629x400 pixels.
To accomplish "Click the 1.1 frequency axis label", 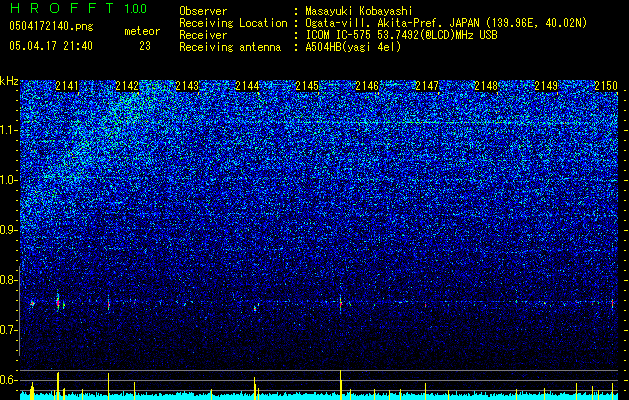I will pos(9,130).
